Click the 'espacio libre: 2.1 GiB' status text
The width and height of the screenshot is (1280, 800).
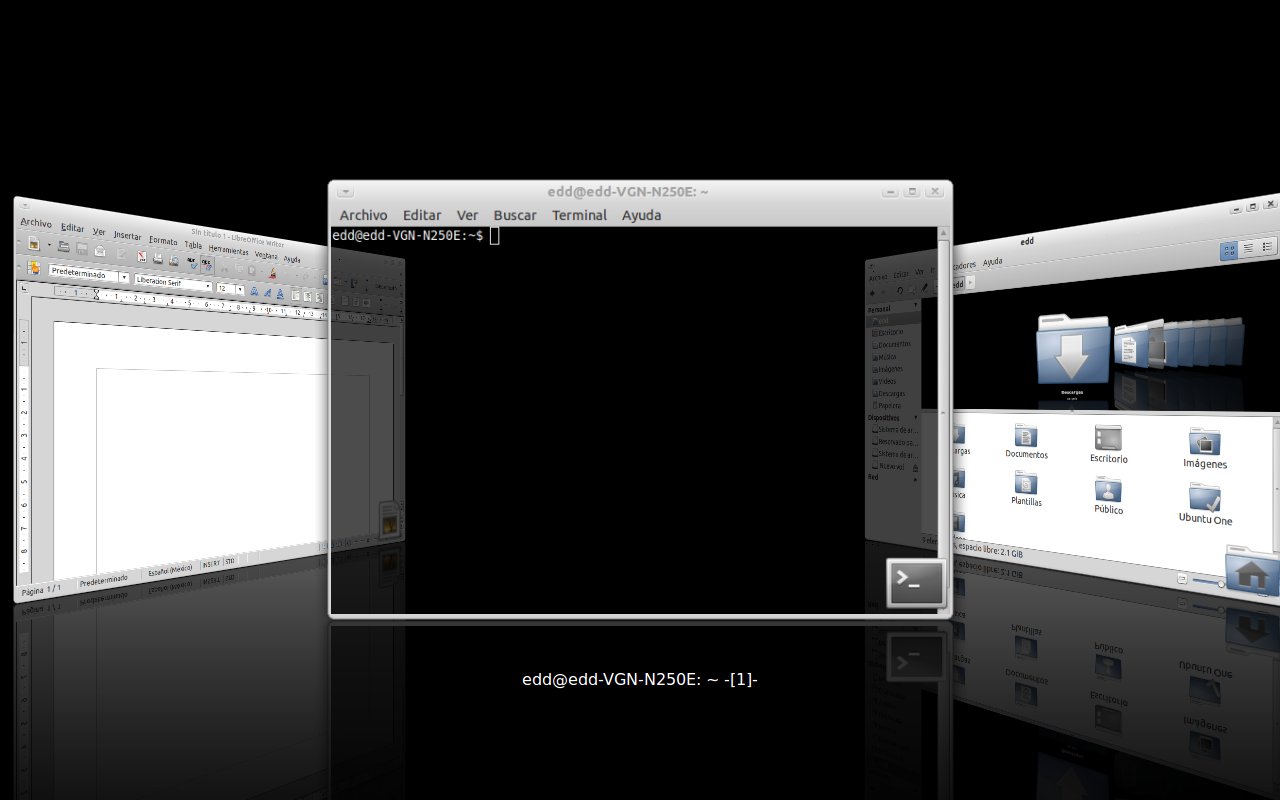[990, 550]
